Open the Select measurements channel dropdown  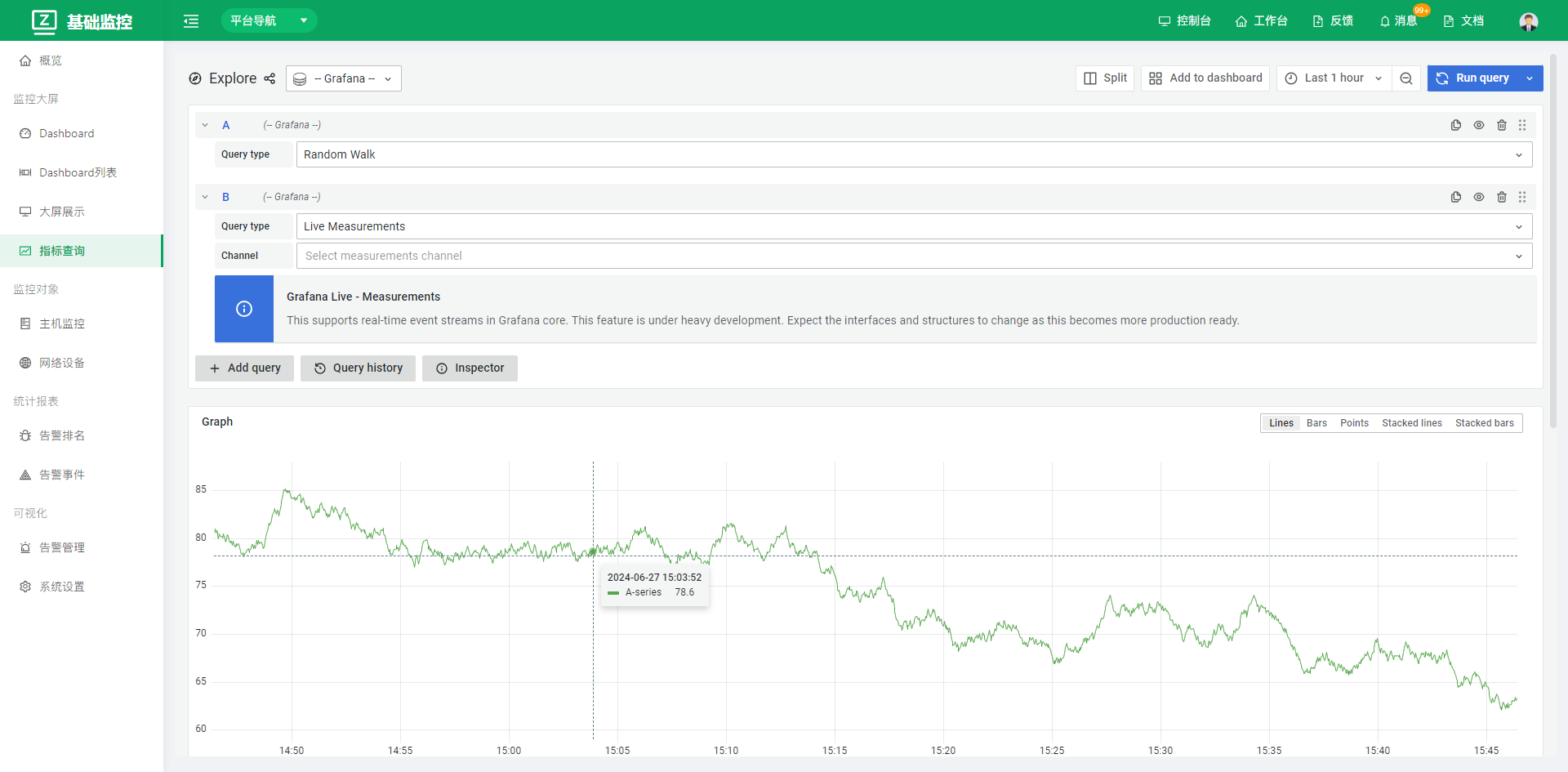(914, 256)
